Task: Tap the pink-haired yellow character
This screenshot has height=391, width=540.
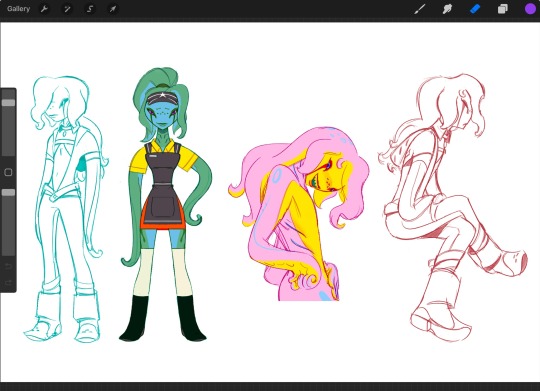Action: pos(298,214)
